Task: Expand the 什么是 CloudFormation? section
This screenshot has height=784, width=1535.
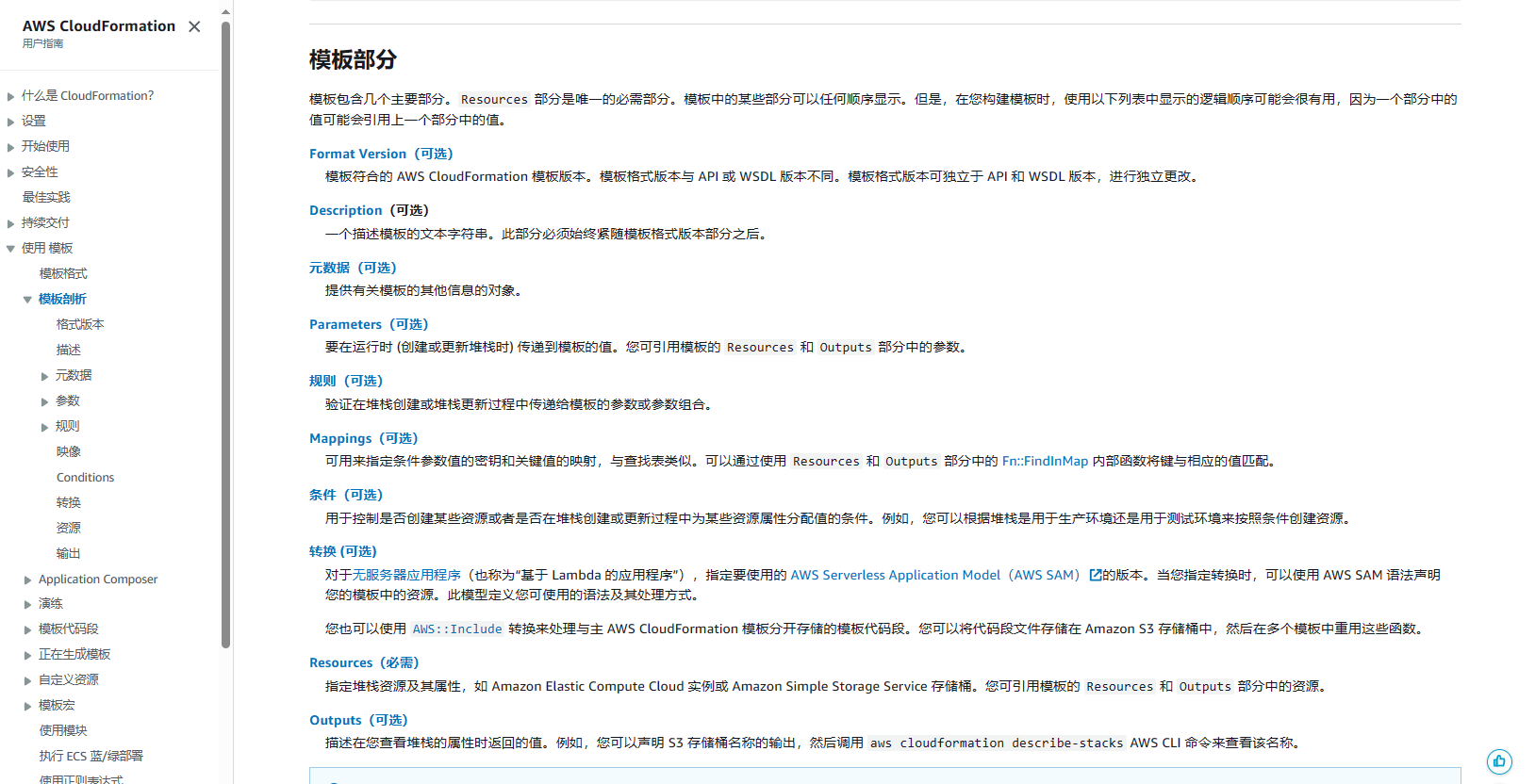Action: pos(10,96)
